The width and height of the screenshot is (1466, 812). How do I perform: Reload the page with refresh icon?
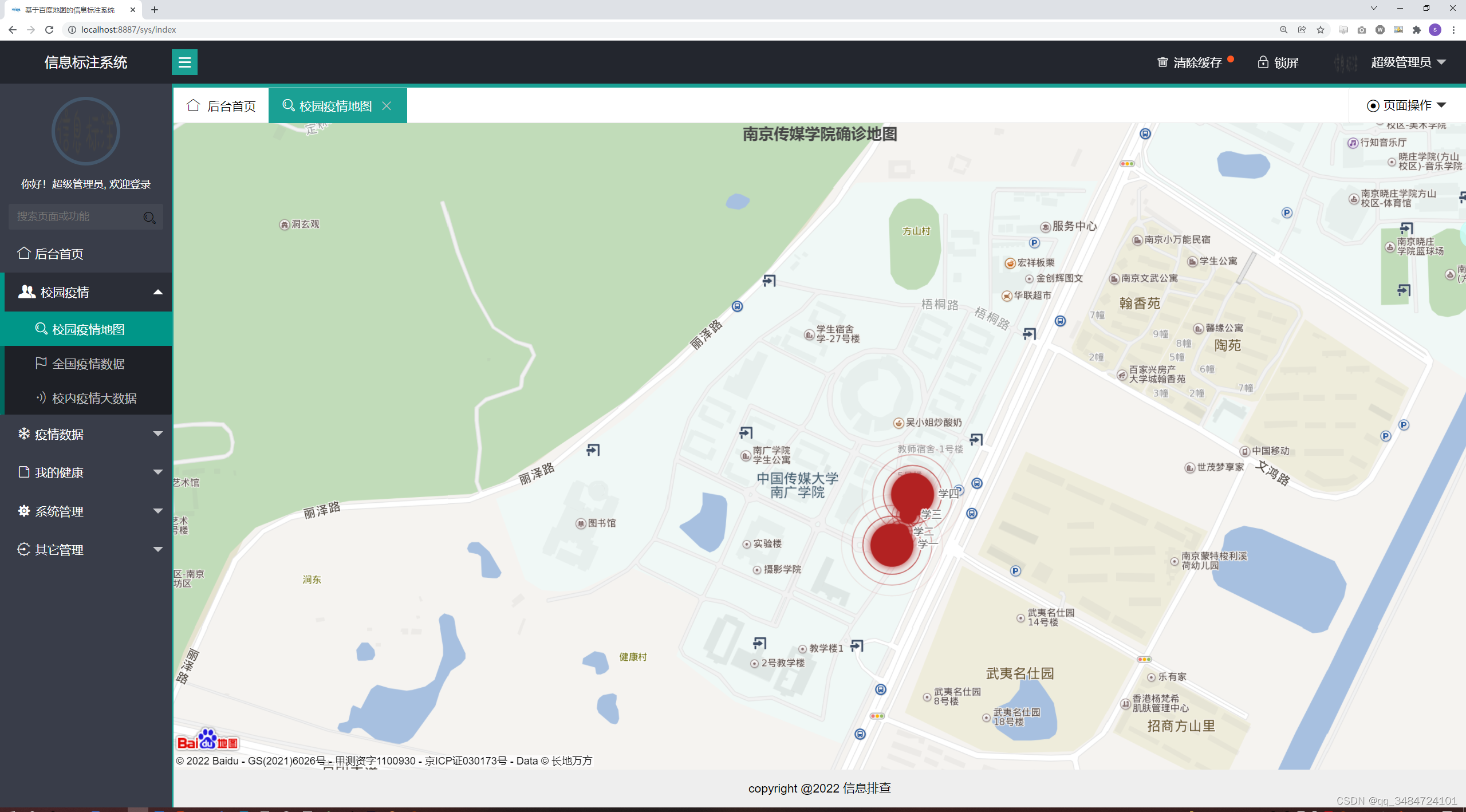point(49,30)
